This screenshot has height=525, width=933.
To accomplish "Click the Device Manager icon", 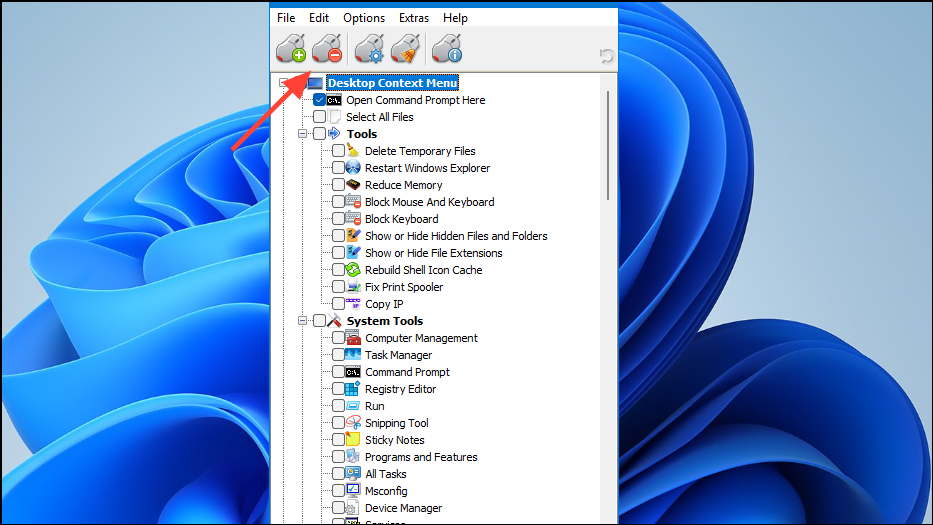I will [353, 508].
